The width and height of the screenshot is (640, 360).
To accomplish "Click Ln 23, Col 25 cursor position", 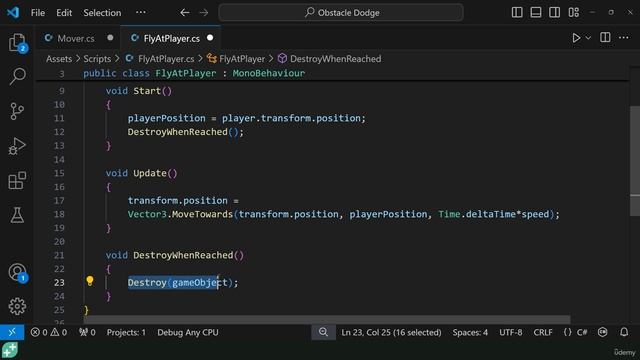I will click(x=391, y=332).
